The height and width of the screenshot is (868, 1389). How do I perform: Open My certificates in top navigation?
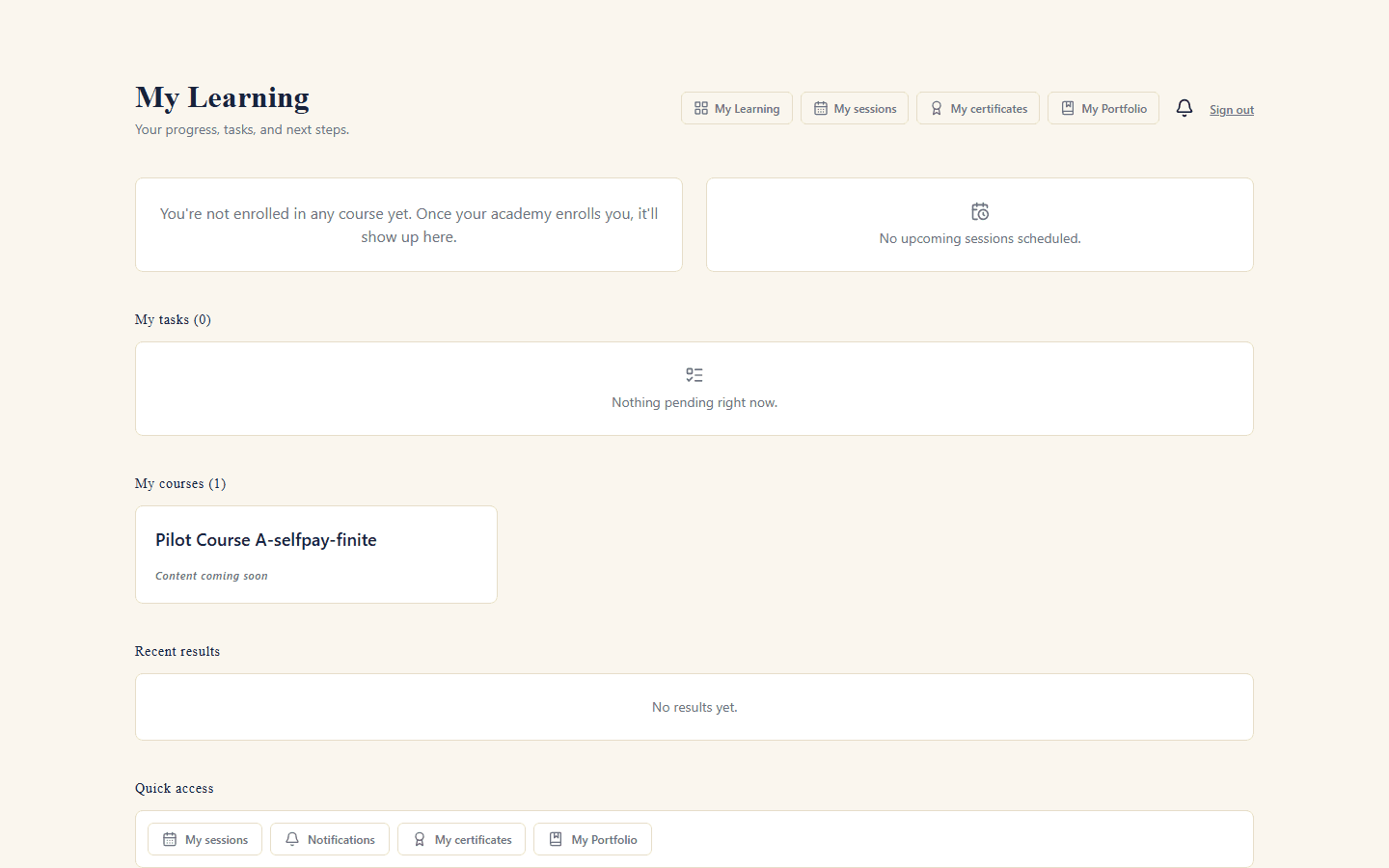(978, 108)
